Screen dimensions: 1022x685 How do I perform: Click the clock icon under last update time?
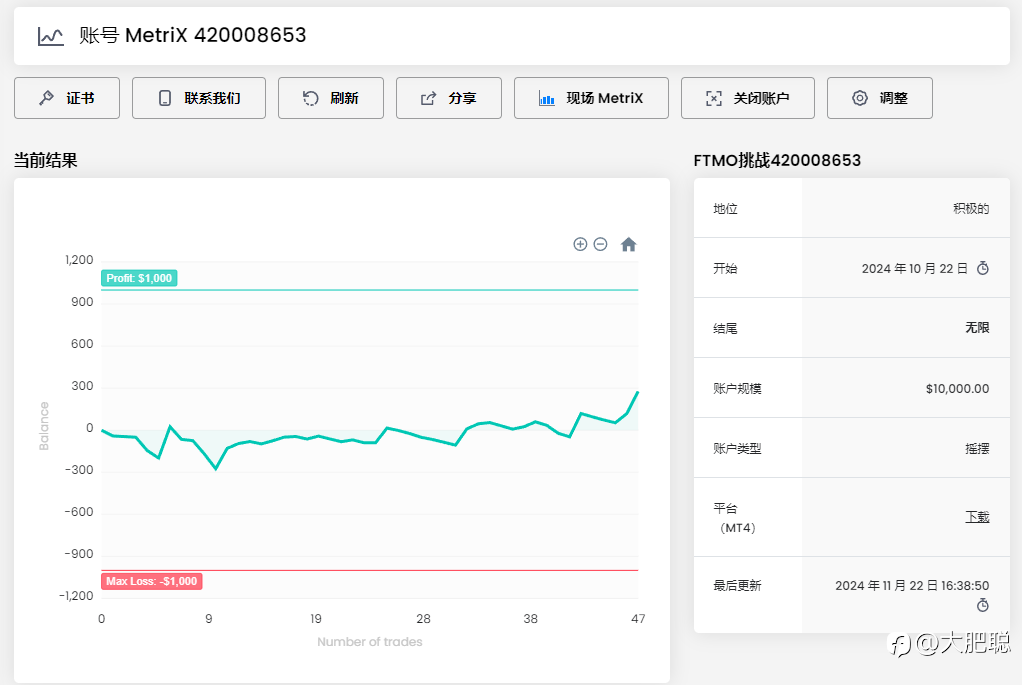click(x=983, y=605)
